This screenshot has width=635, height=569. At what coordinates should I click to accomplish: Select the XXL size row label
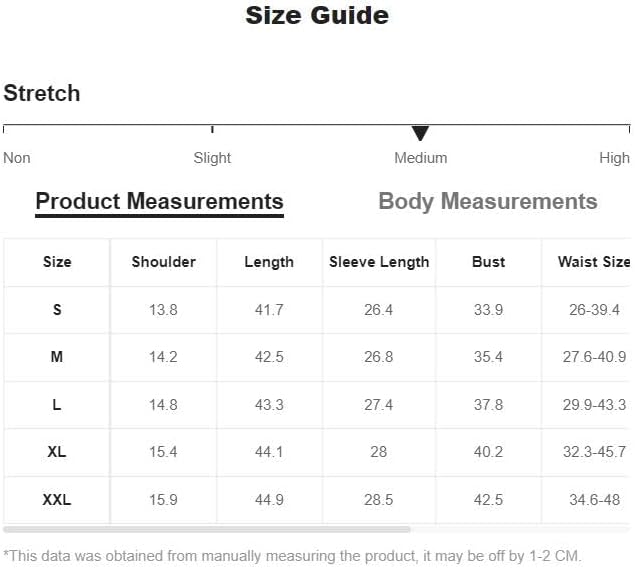click(x=57, y=499)
